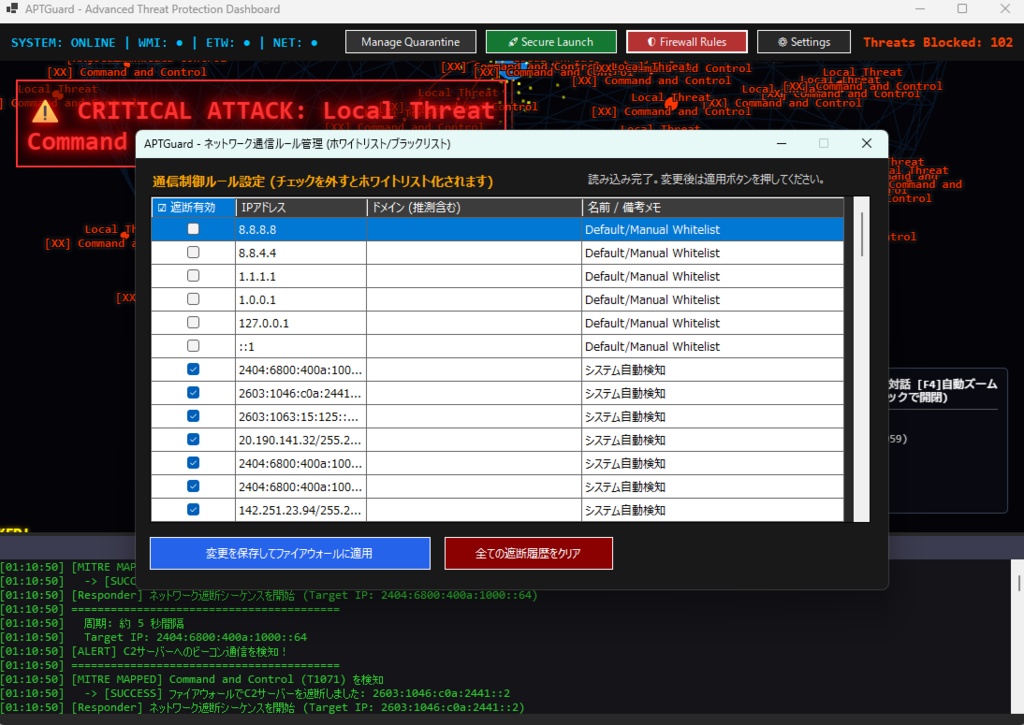This screenshot has height=725, width=1024.
Task: Click the ETW status indicator dot
Action: coord(247,43)
